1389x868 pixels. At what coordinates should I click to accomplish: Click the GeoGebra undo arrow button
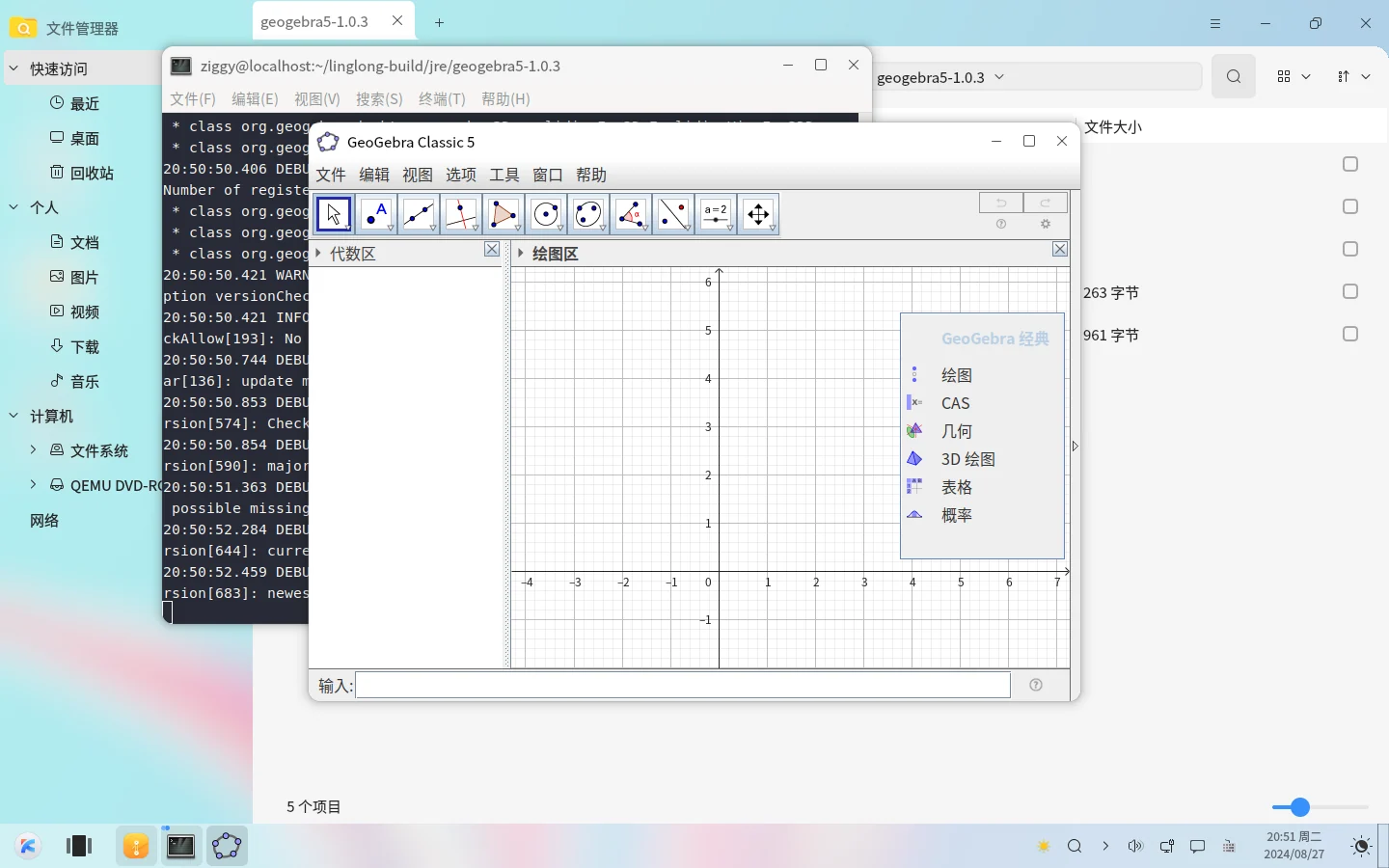[1001, 203]
